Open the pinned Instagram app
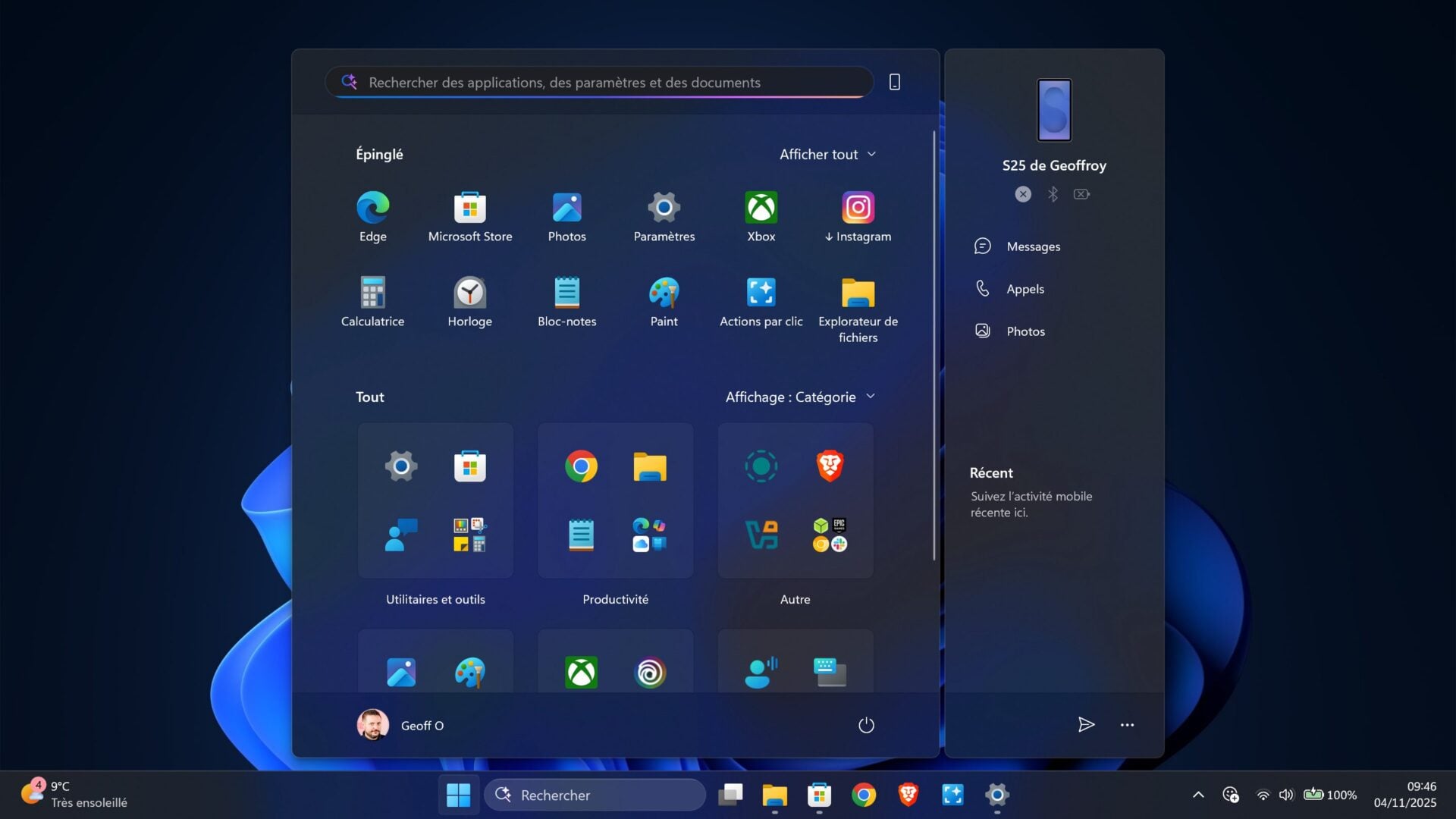 (x=858, y=216)
